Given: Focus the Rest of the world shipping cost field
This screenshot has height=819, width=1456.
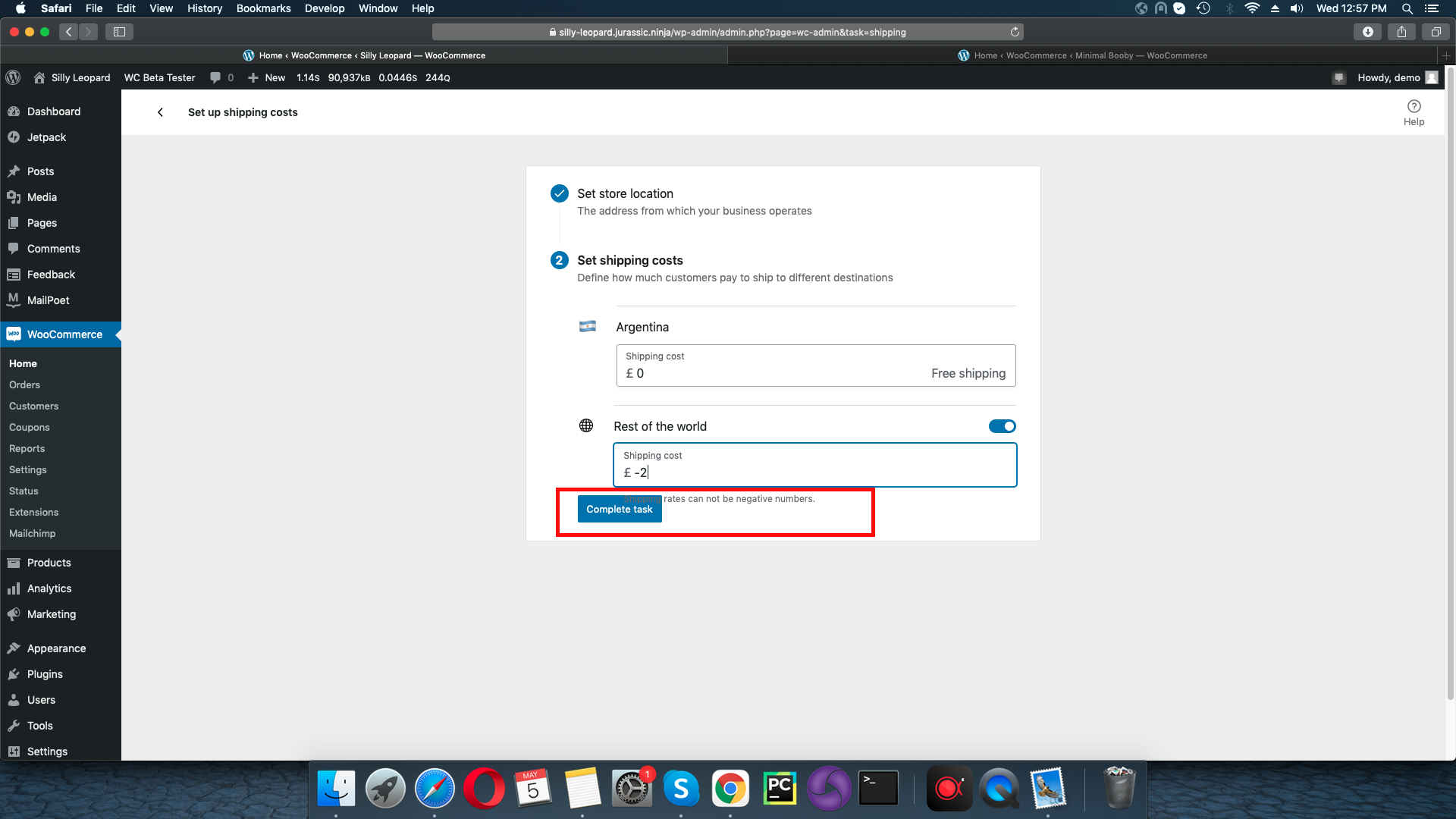Looking at the screenshot, I should (x=814, y=464).
